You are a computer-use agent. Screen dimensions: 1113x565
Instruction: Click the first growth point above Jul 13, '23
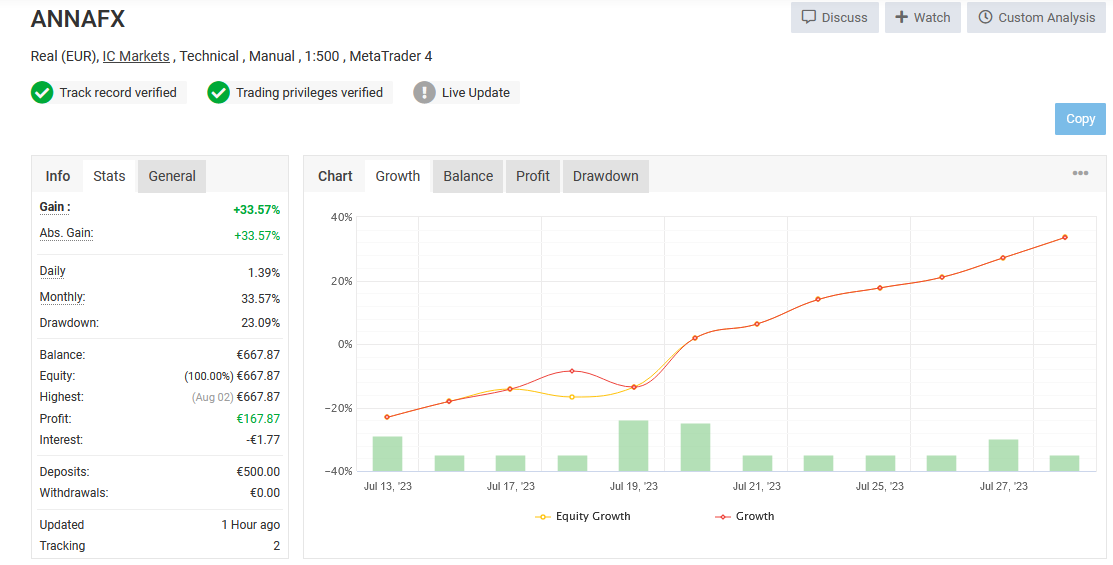tap(387, 417)
